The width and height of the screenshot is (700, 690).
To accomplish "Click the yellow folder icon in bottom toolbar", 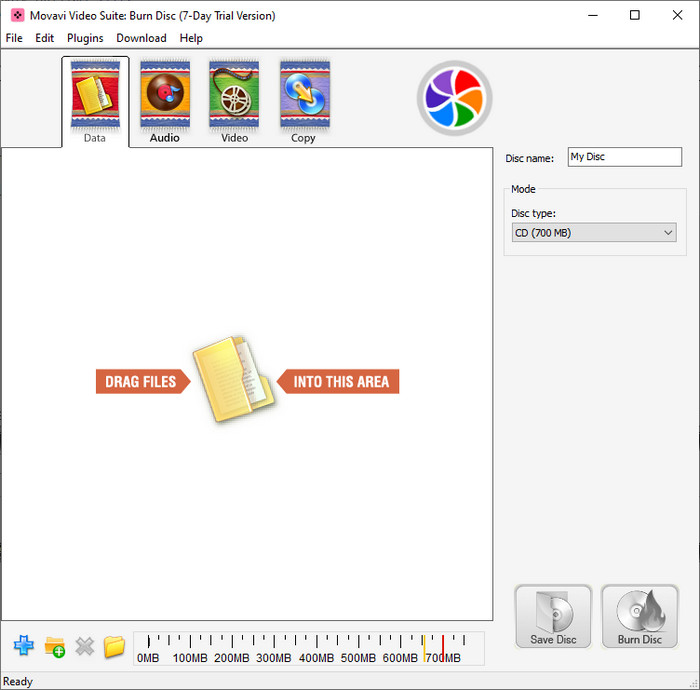I will pyautogui.click(x=114, y=647).
